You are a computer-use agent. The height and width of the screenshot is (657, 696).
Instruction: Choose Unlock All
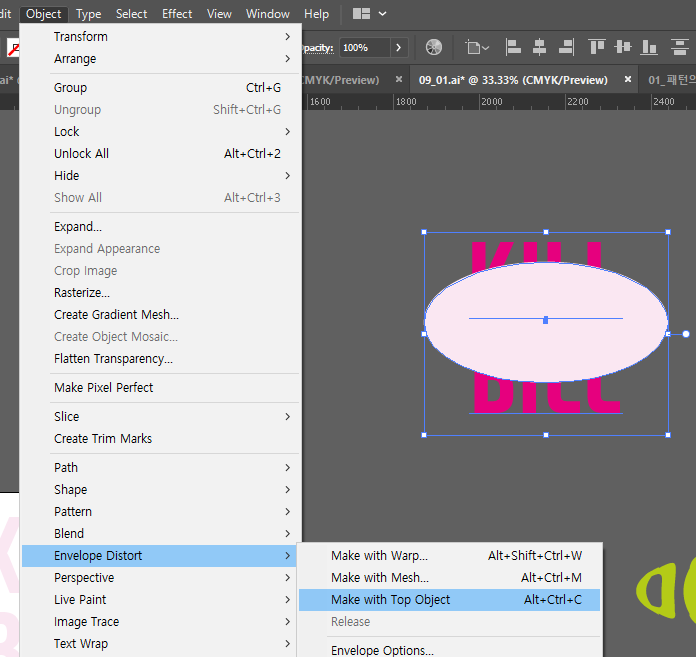(160, 154)
